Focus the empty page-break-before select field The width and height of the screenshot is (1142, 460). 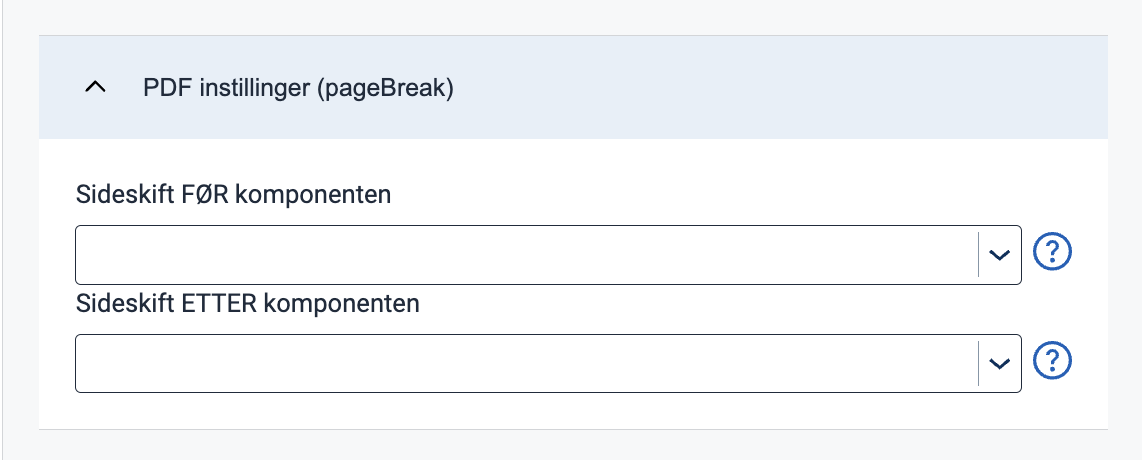(x=548, y=255)
